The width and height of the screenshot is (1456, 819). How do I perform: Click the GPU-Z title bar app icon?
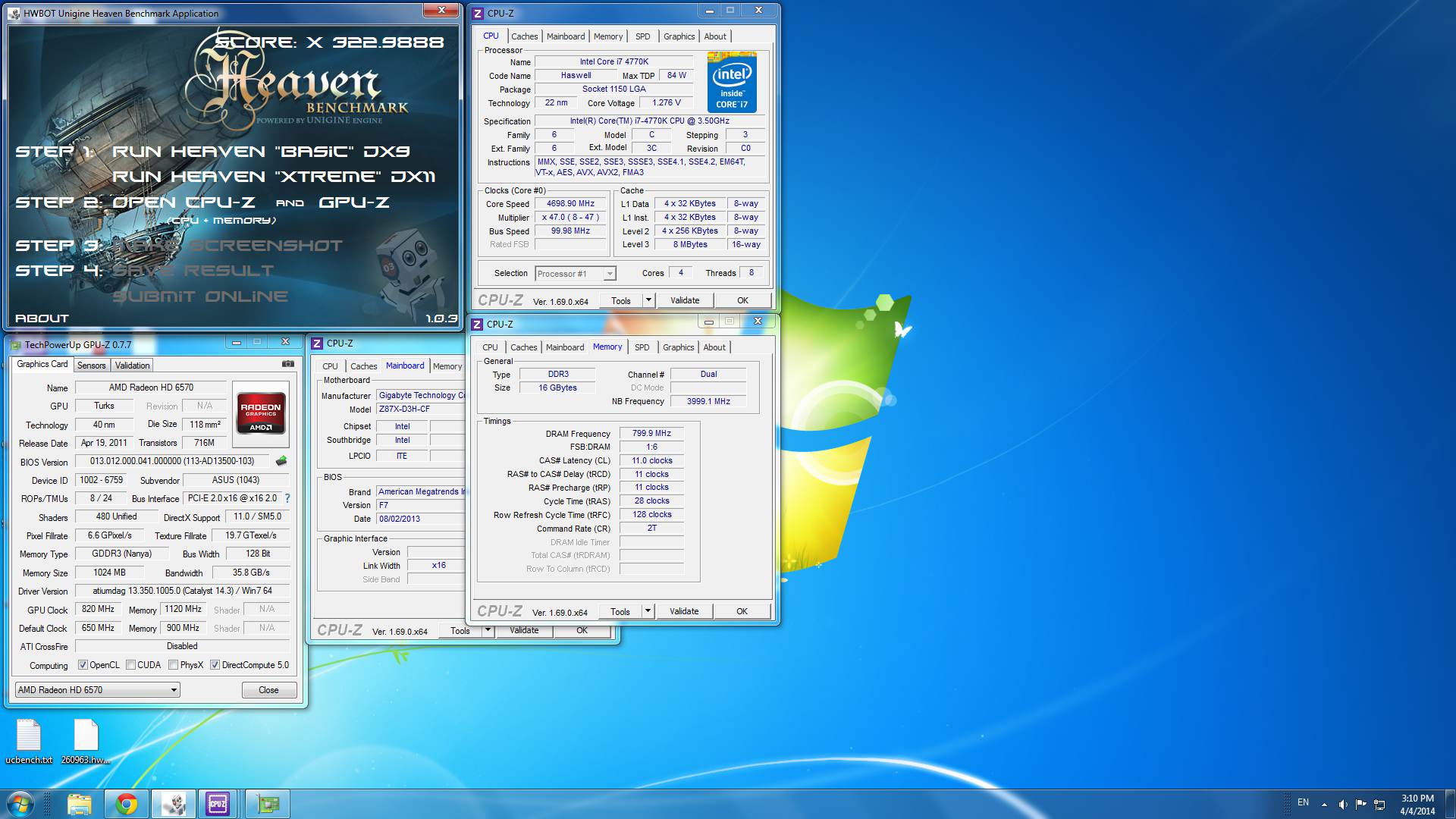coord(16,345)
